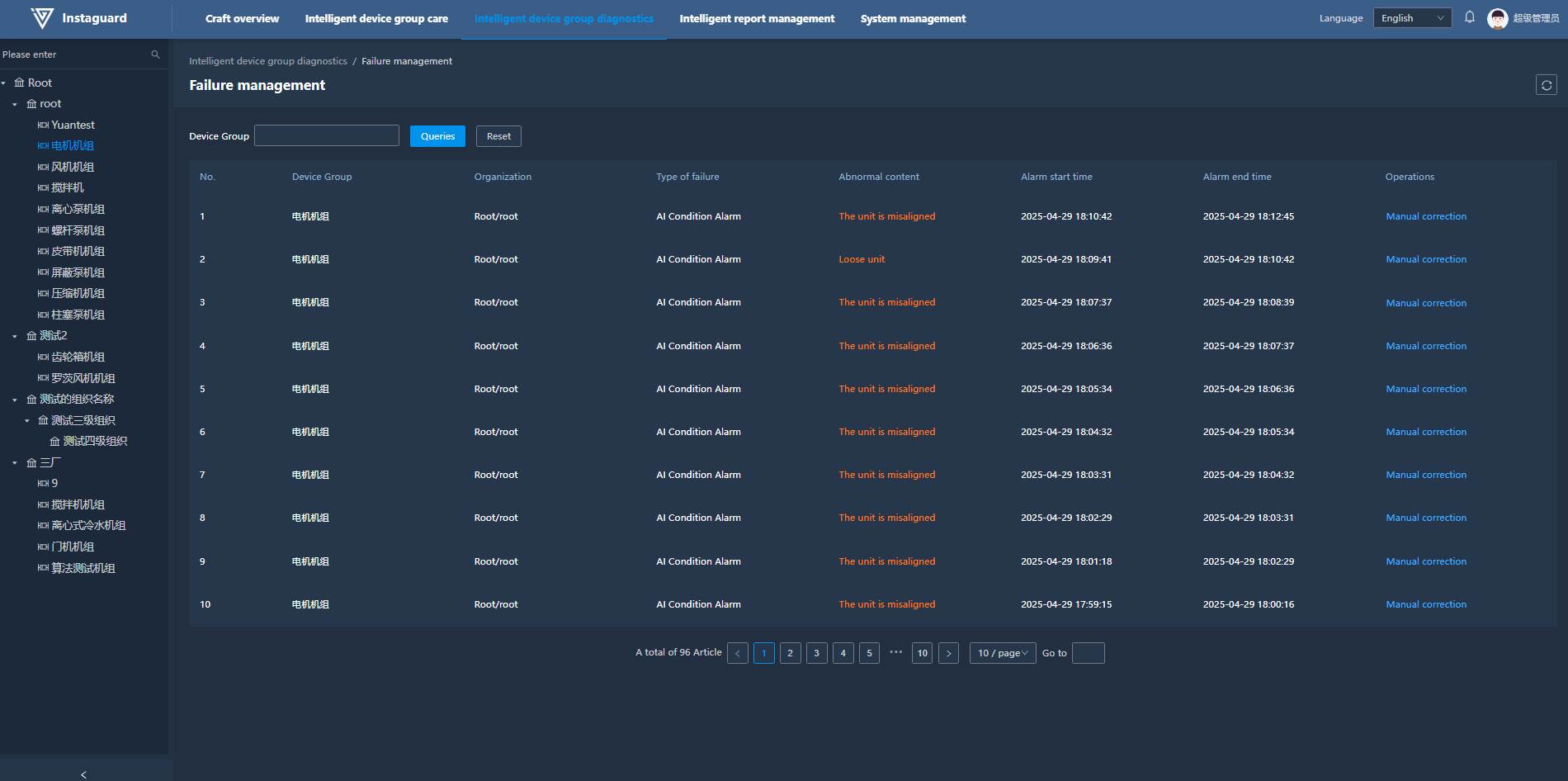Click the previous page arrow
This screenshot has width=1568, height=781.
click(x=738, y=653)
